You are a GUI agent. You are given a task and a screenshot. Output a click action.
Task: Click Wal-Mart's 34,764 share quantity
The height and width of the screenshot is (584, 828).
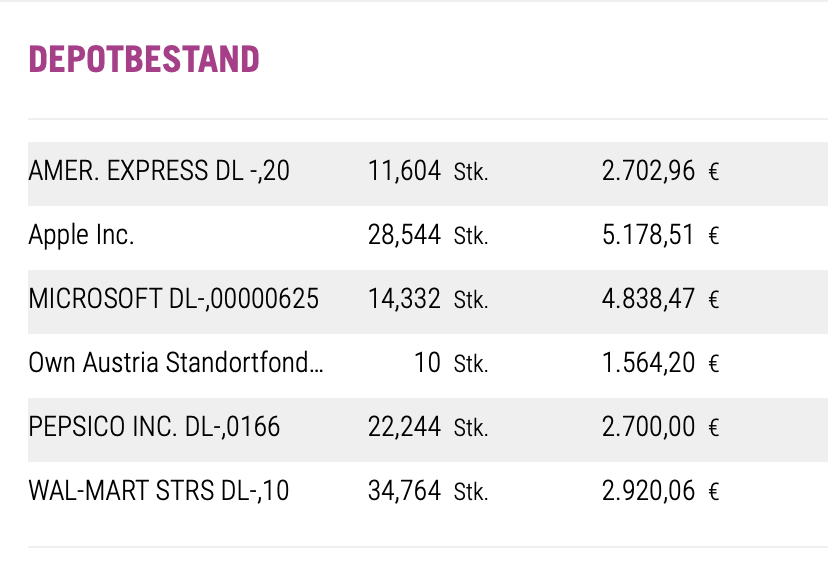pyautogui.click(x=404, y=491)
